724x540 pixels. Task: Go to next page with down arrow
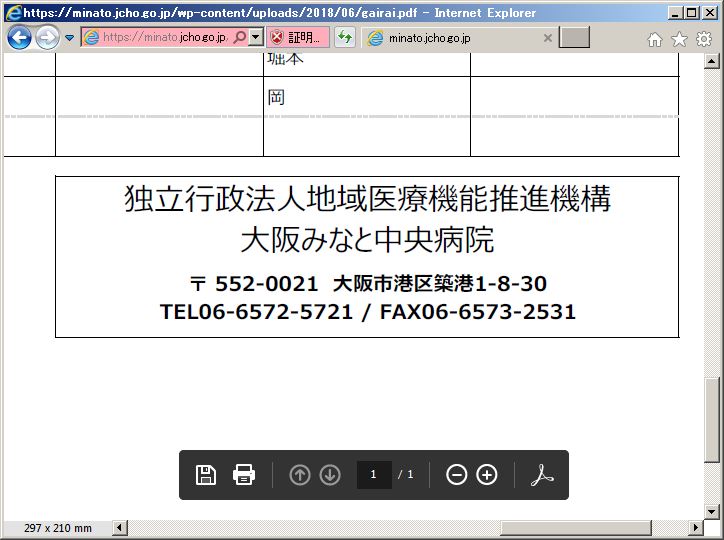tap(330, 475)
